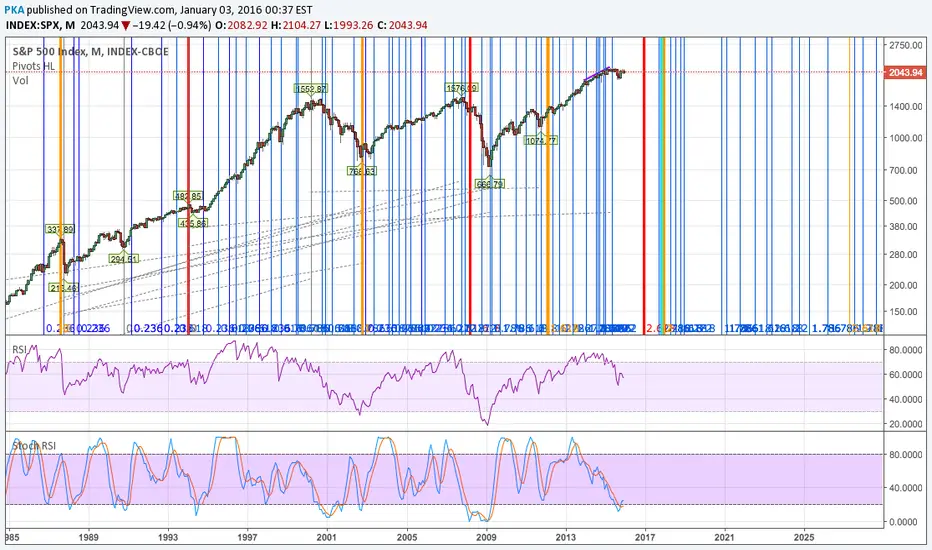Click the 2013 label on time axis
Image resolution: width=932 pixels, height=550 pixels.
coord(566,538)
